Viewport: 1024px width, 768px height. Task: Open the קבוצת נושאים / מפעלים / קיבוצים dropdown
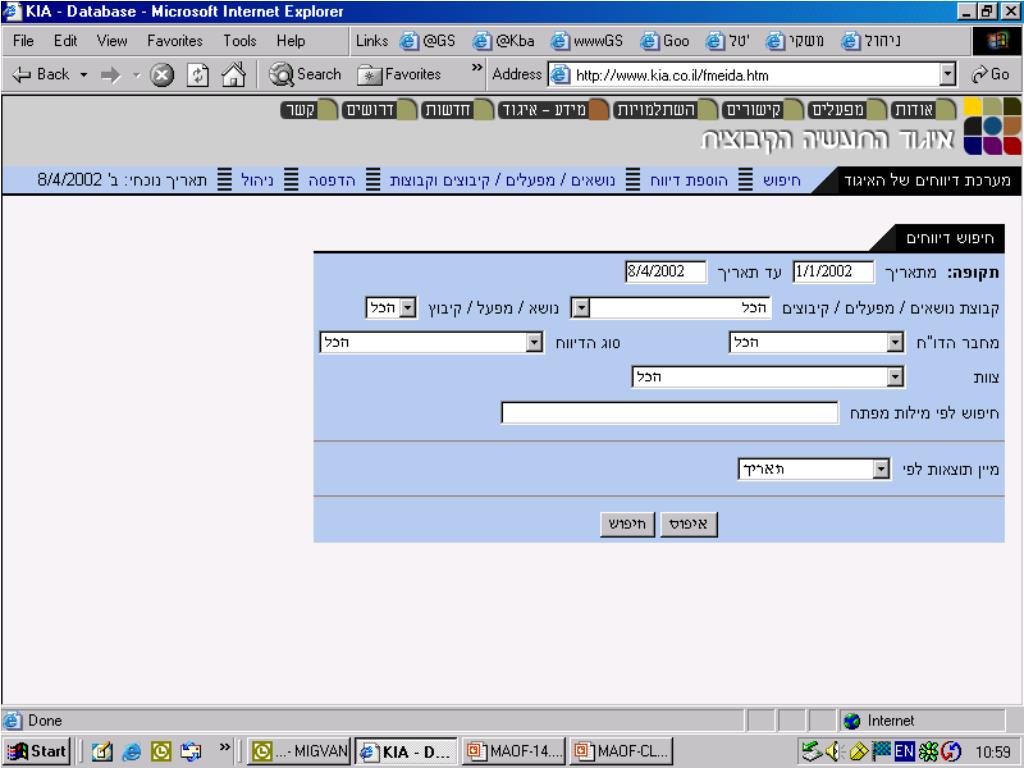[x=671, y=308]
